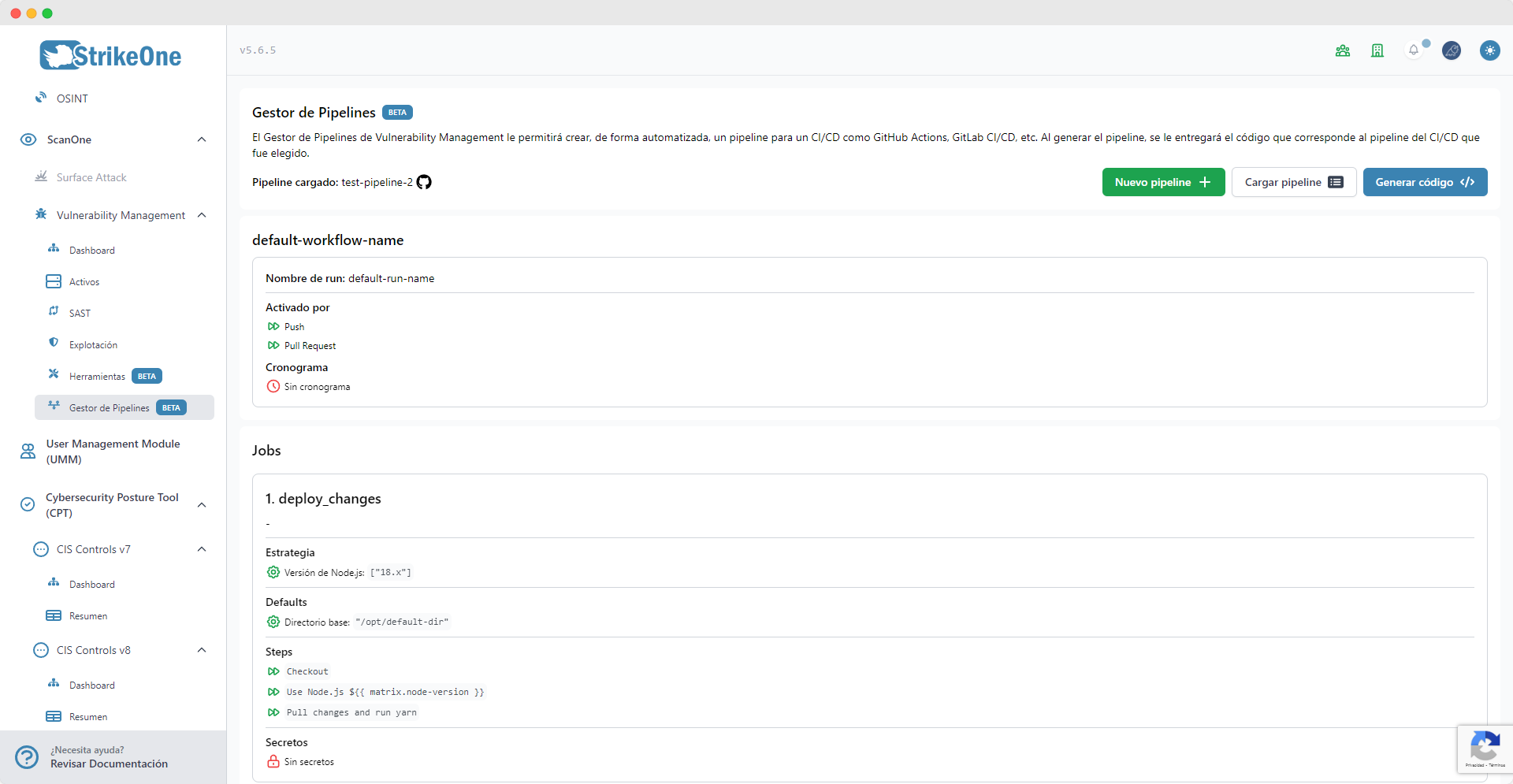Screen dimensions: 1513x784
Task: Click the users group icon in header
Action: 1343,50
